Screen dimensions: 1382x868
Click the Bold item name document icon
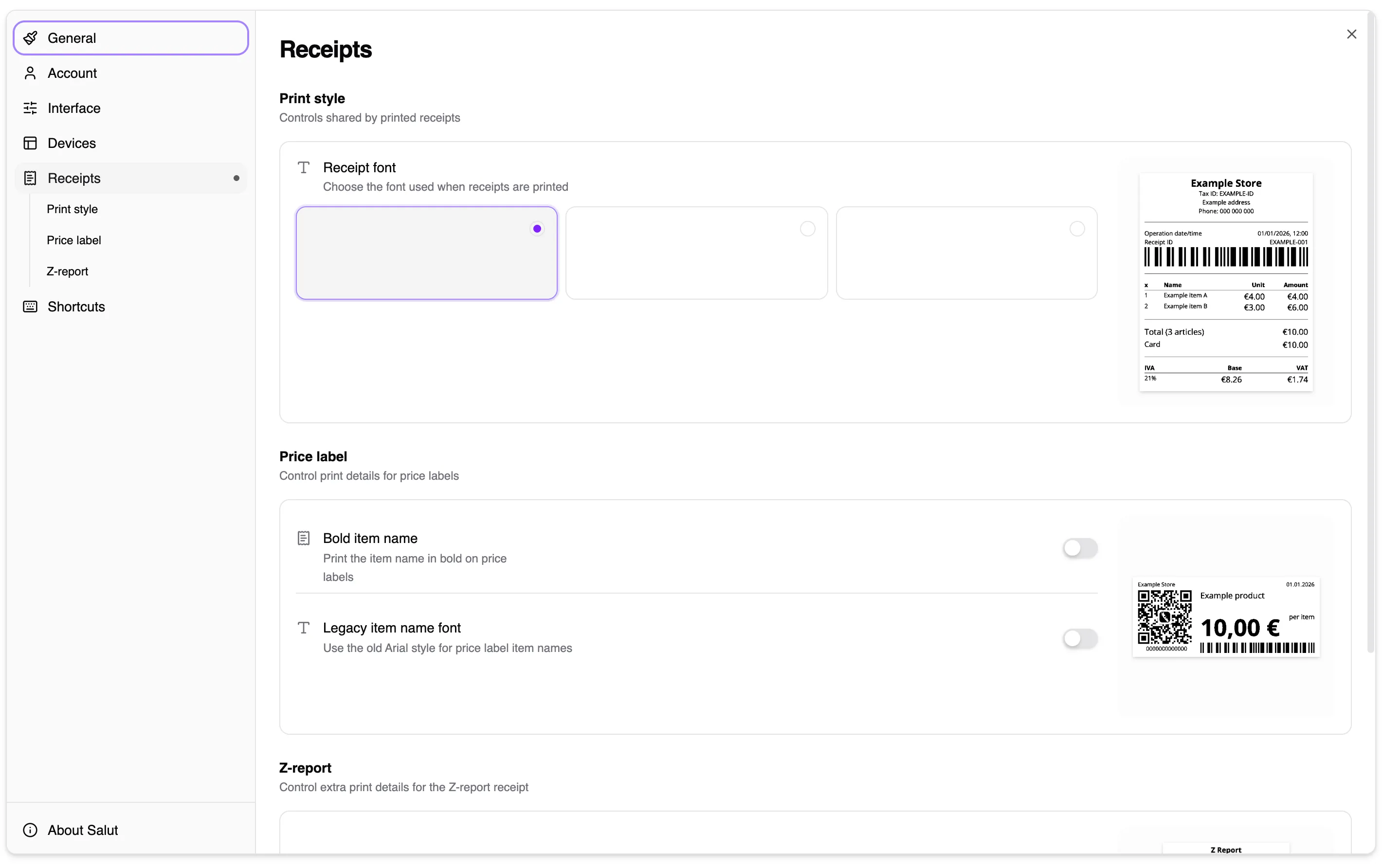click(x=304, y=538)
